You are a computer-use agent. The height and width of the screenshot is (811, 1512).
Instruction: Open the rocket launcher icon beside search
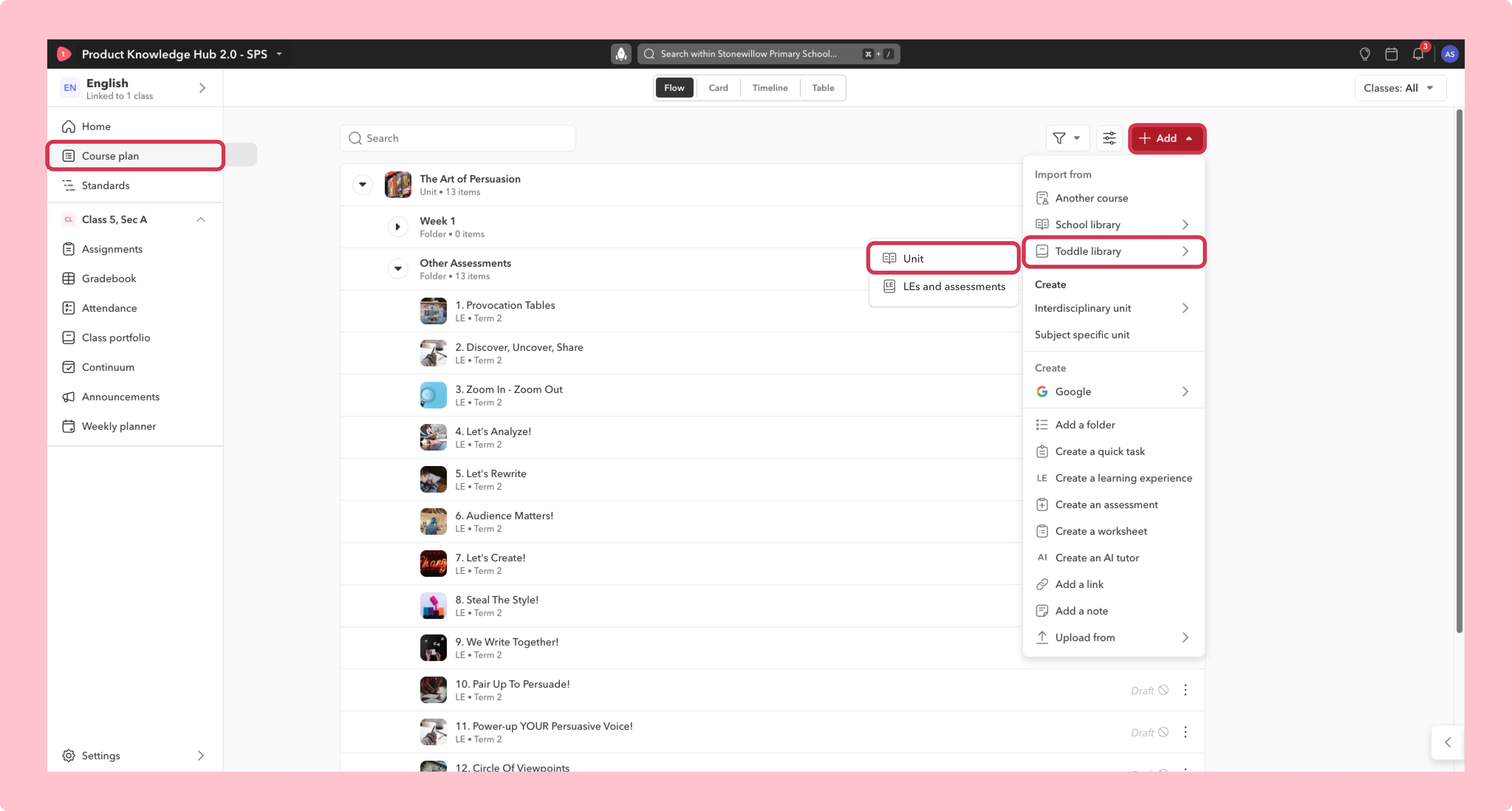620,54
